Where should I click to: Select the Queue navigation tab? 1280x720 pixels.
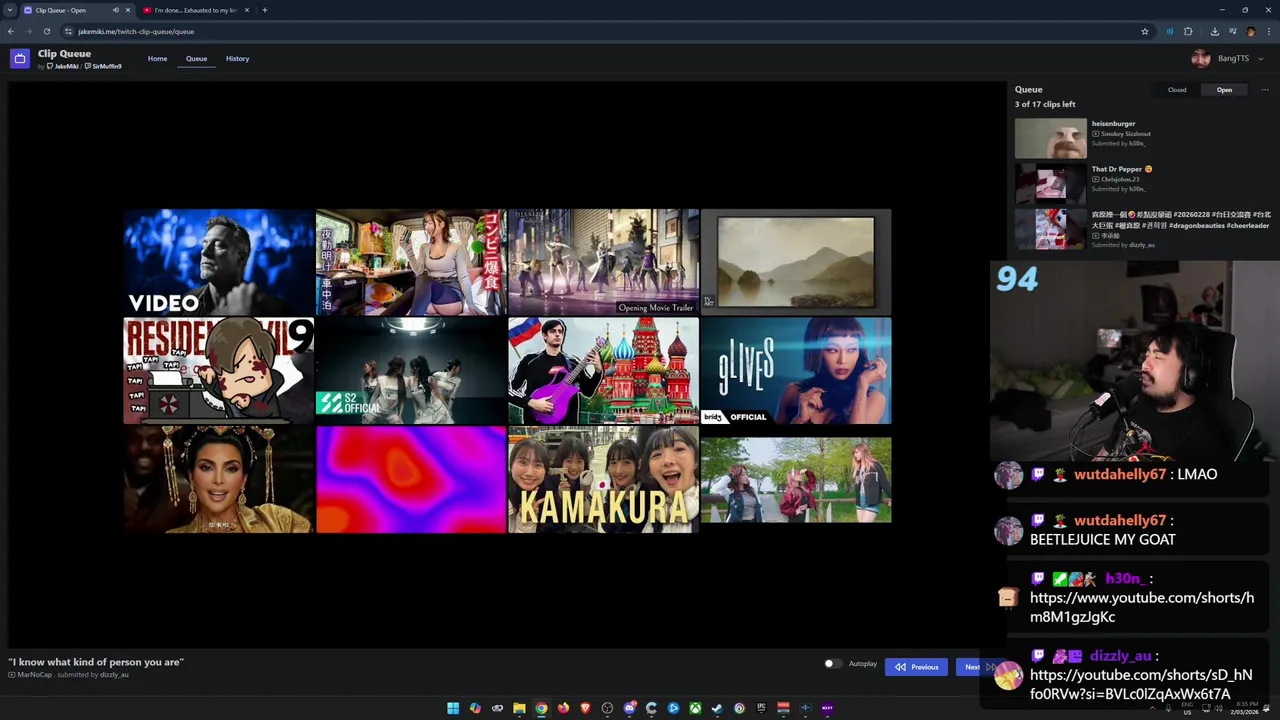pyautogui.click(x=196, y=58)
